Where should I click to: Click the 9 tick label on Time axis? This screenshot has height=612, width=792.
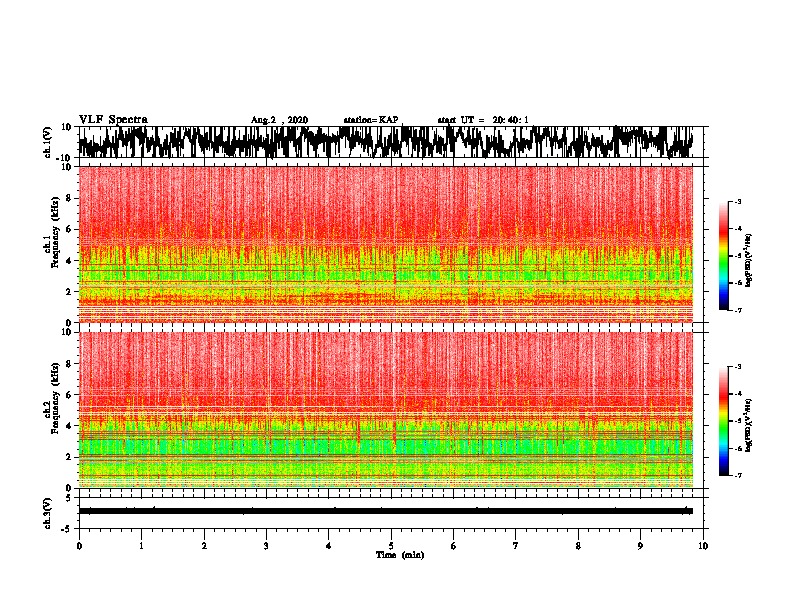(x=640, y=546)
